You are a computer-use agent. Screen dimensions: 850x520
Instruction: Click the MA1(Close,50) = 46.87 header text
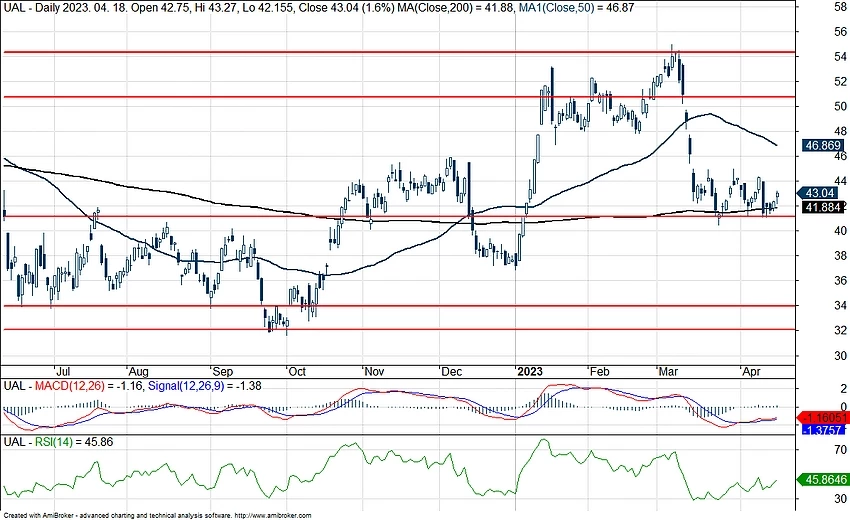(x=575, y=8)
